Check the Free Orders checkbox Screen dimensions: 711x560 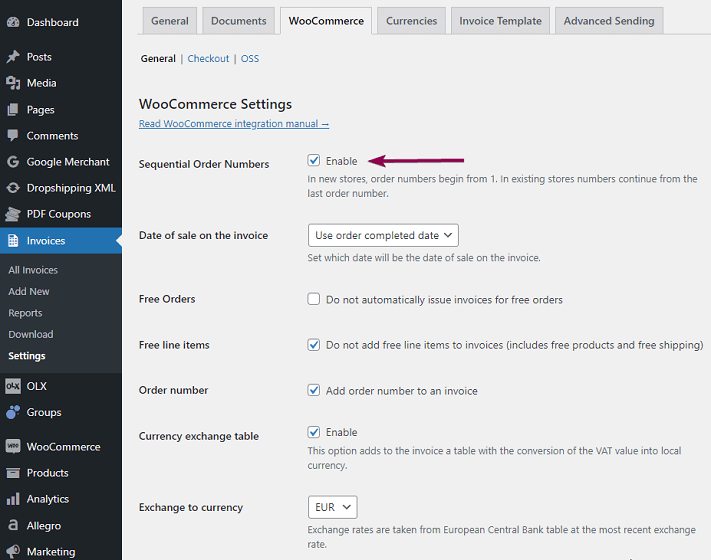click(x=314, y=299)
